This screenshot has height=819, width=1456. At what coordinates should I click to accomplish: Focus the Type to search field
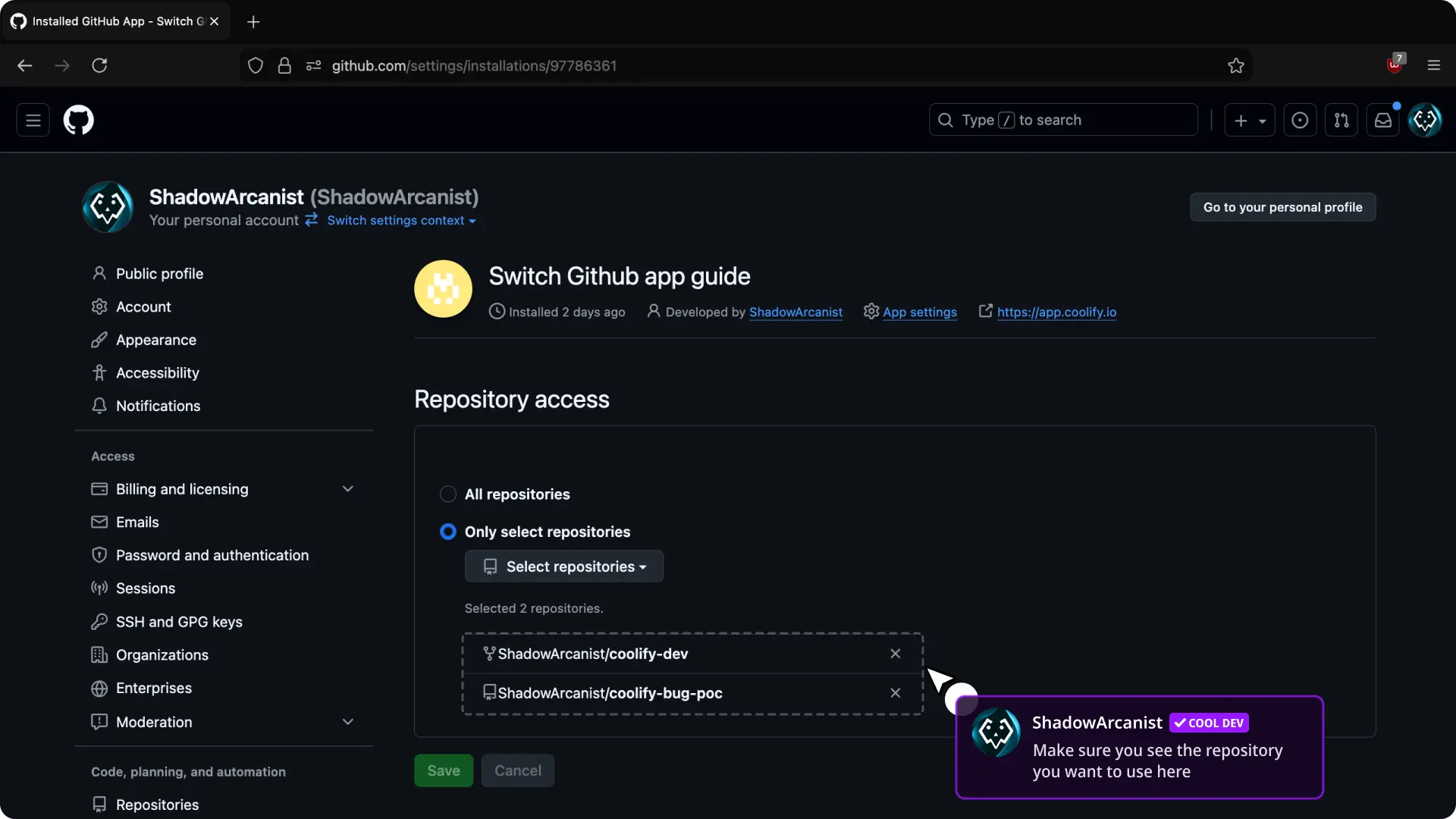1062,120
